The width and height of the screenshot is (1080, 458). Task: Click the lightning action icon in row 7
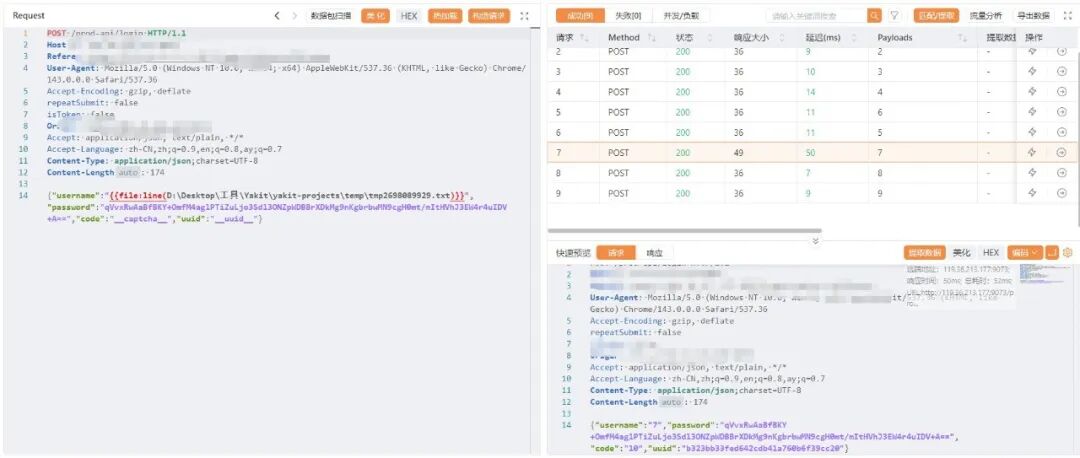(x=1032, y=152)
